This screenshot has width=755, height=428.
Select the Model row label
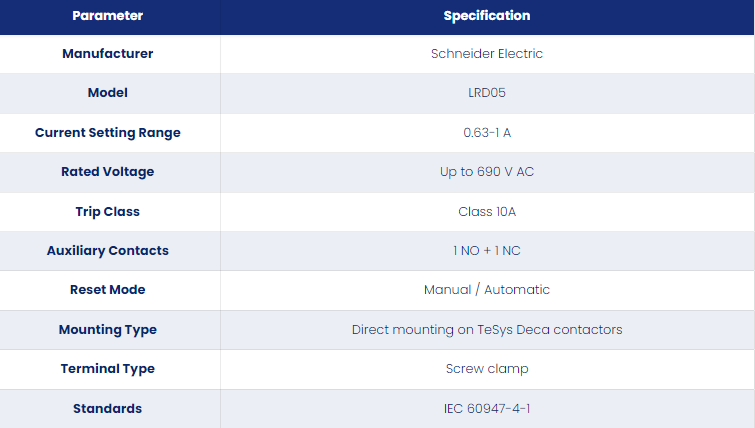107,92
